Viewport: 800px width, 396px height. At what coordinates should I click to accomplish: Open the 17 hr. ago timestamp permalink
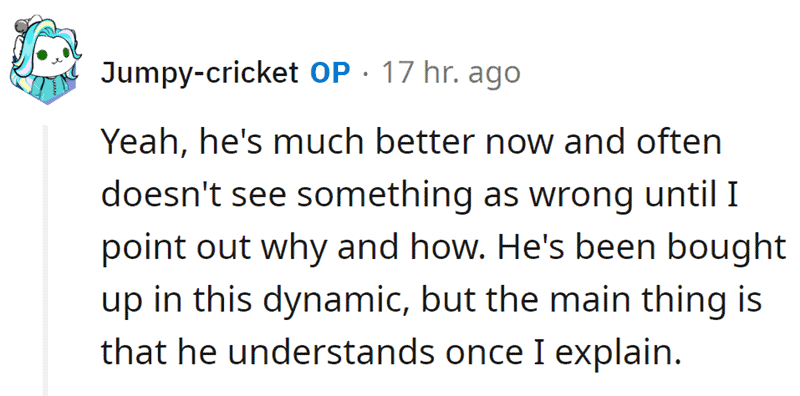tap(451, 73)
